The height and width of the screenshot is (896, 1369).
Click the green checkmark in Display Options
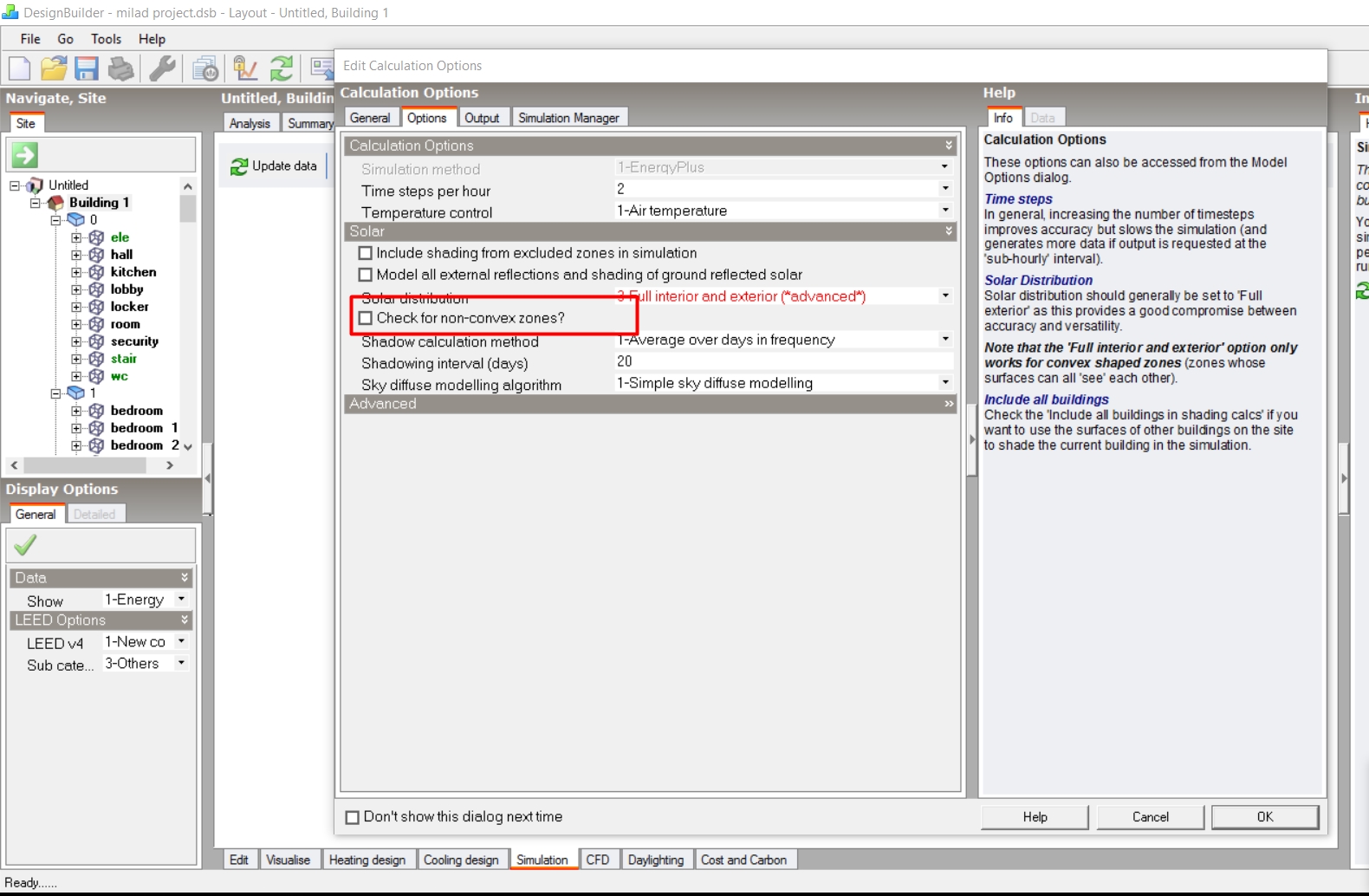(25, 545)
